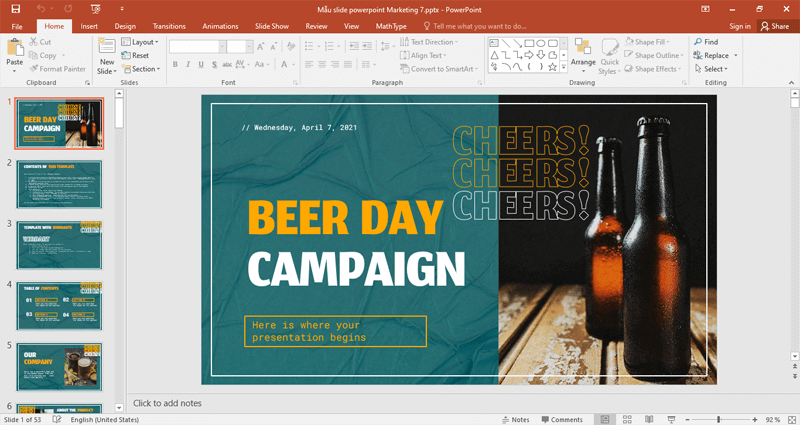The height and width of the screenshot is (425, 800).
Task: Toggle Italic formatting
Action: pyautogui.click(x=188, y=64)
